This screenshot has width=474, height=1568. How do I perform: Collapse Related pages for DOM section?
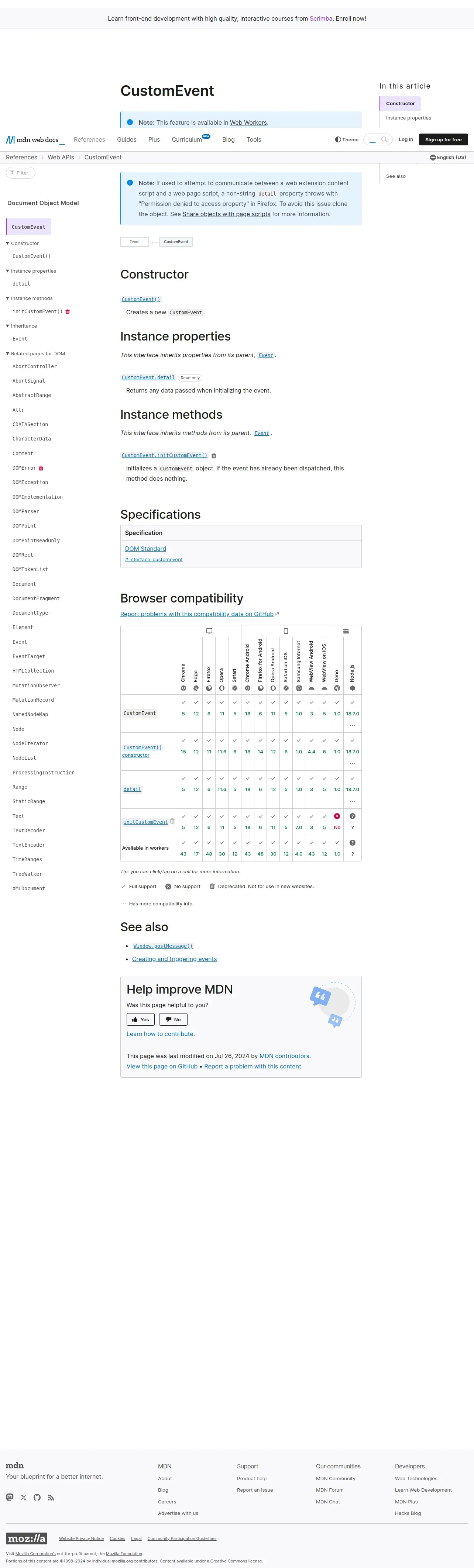click(8, 354)
